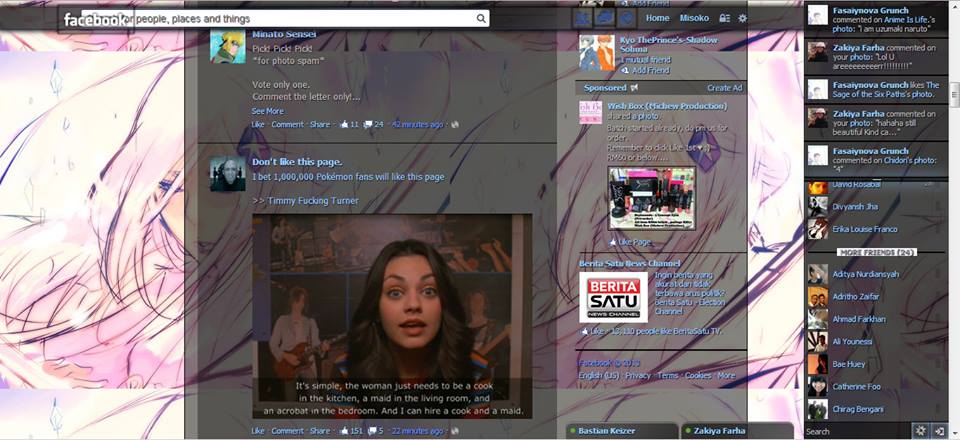Click Minato Sensei profile thumbnail
Screen dimensions: 960x440
coord(228,46)
